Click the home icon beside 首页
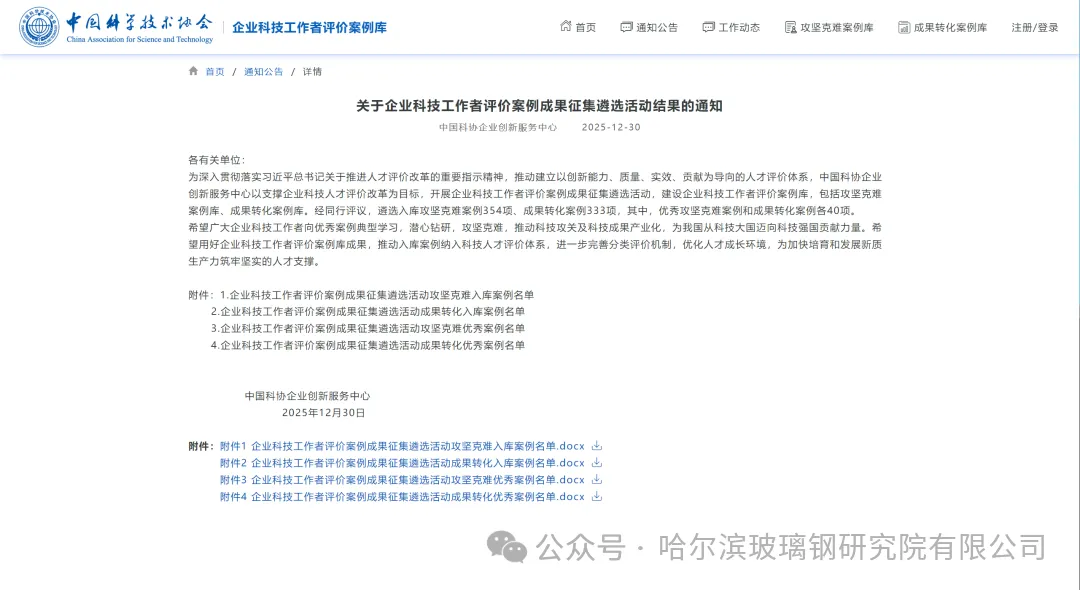 (567, 27)
